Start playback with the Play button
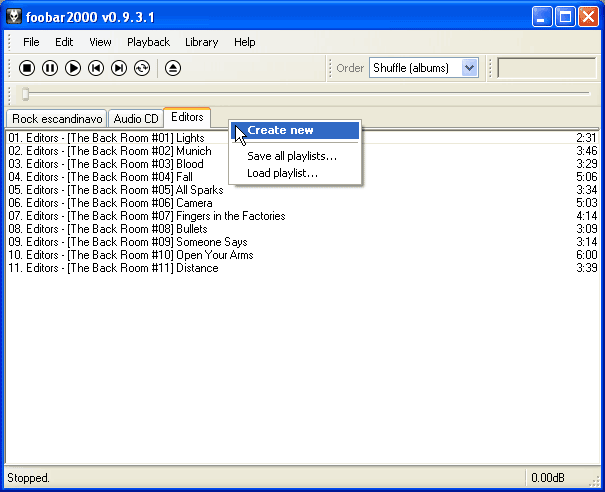This screenshot has width=605, height=492. pos(73,68)
